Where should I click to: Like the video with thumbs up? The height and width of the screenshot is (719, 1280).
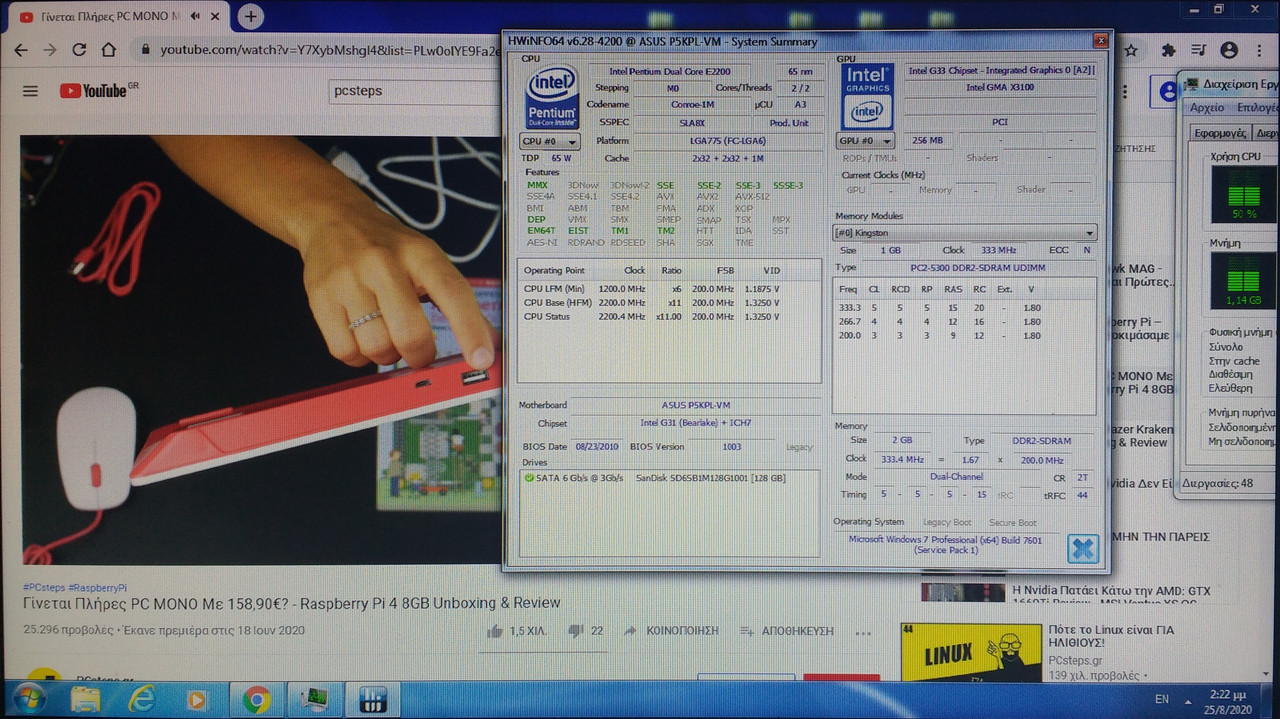click(x=515, y=631)
